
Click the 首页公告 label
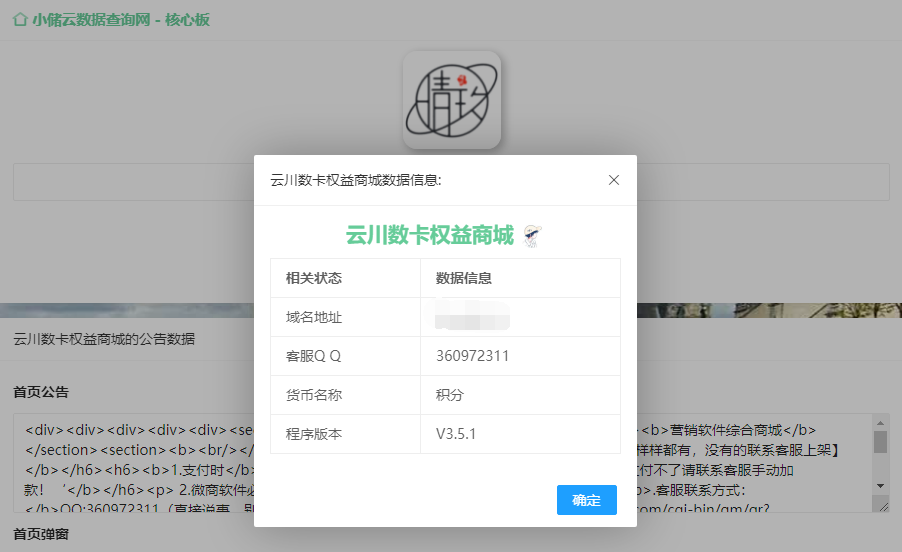pyautogui.click(x=41, y=392)
